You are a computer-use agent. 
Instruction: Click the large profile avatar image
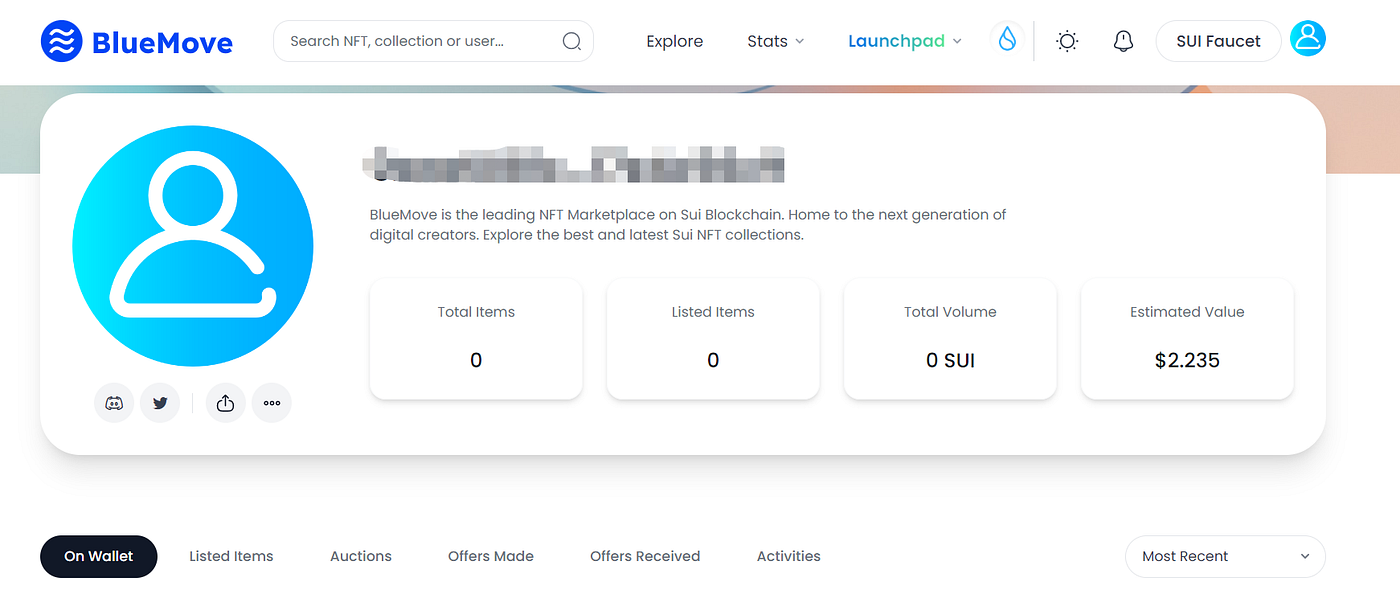(x=193, y=246)
